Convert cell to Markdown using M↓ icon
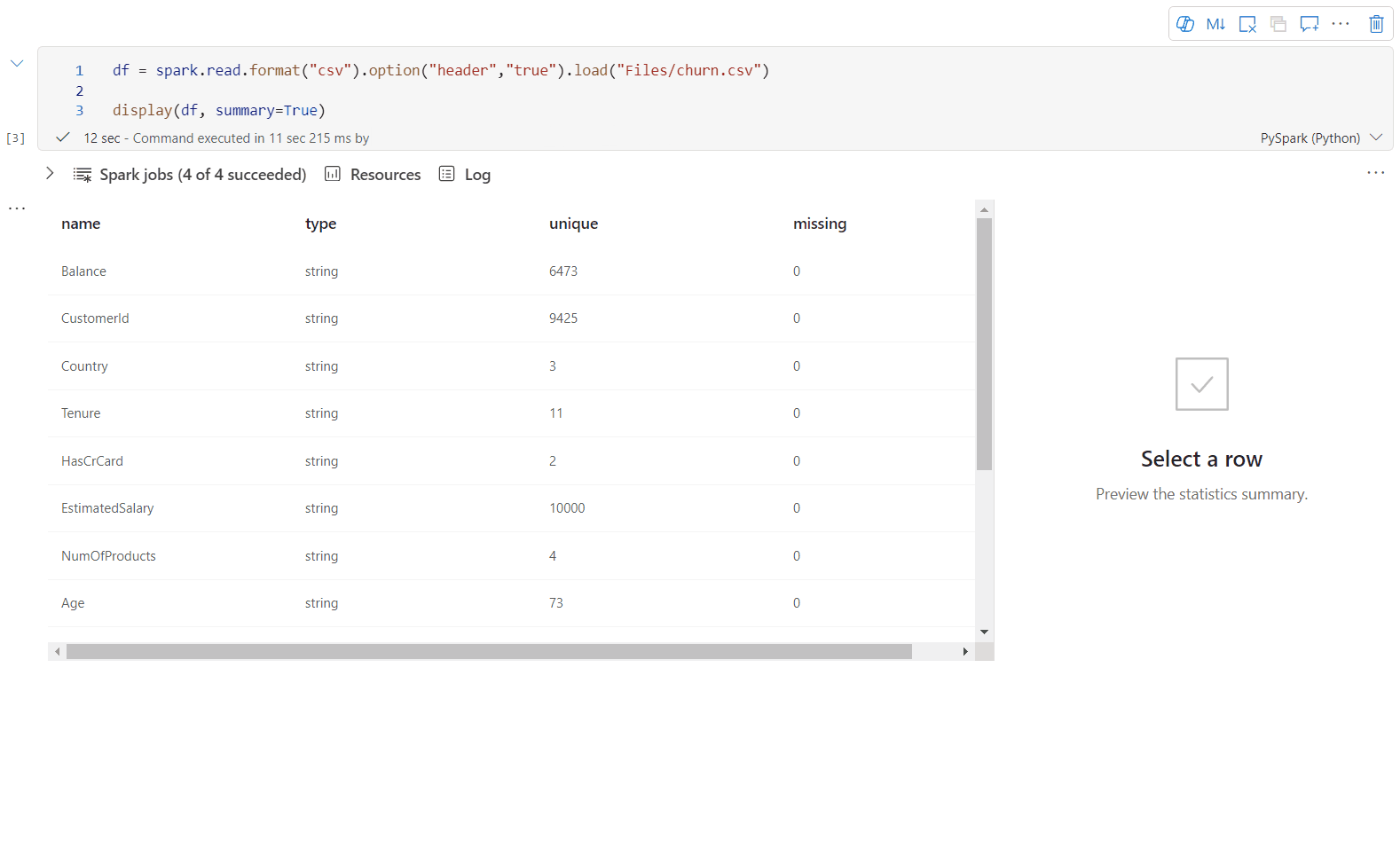This screenshot has height=864, width=1400. pos(1215,24)
